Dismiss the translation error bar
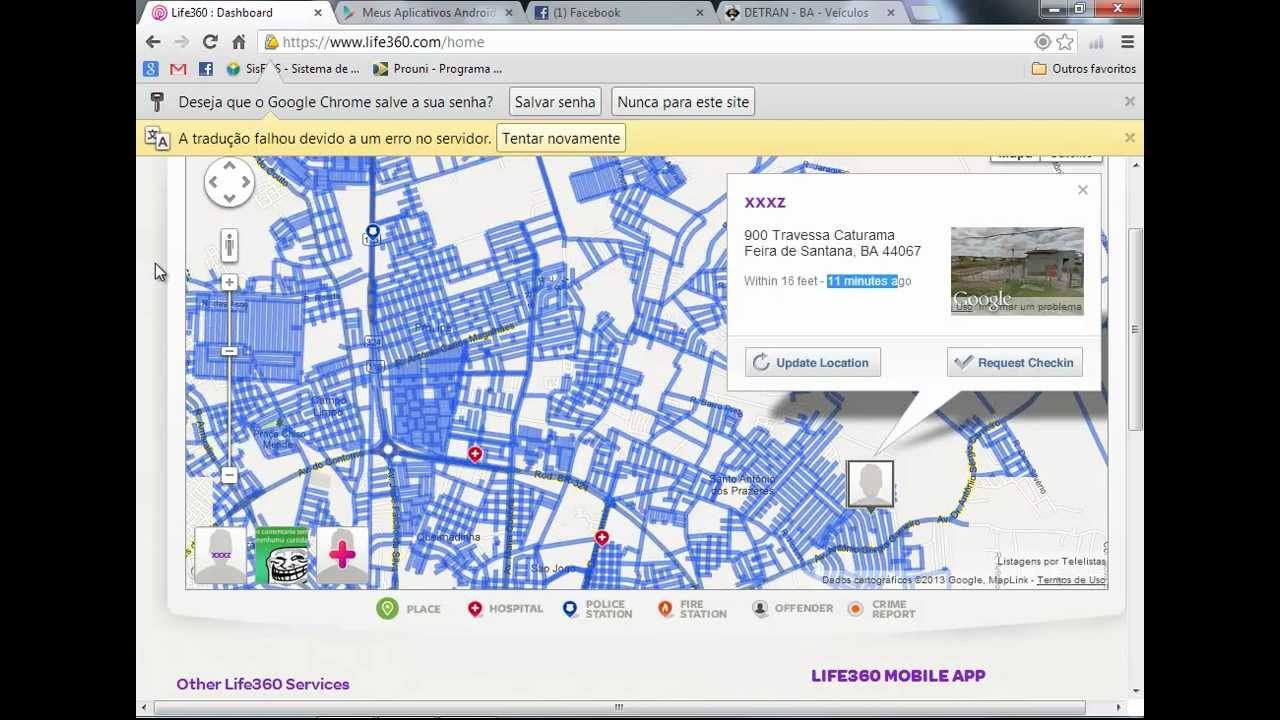 (1130, 138)
